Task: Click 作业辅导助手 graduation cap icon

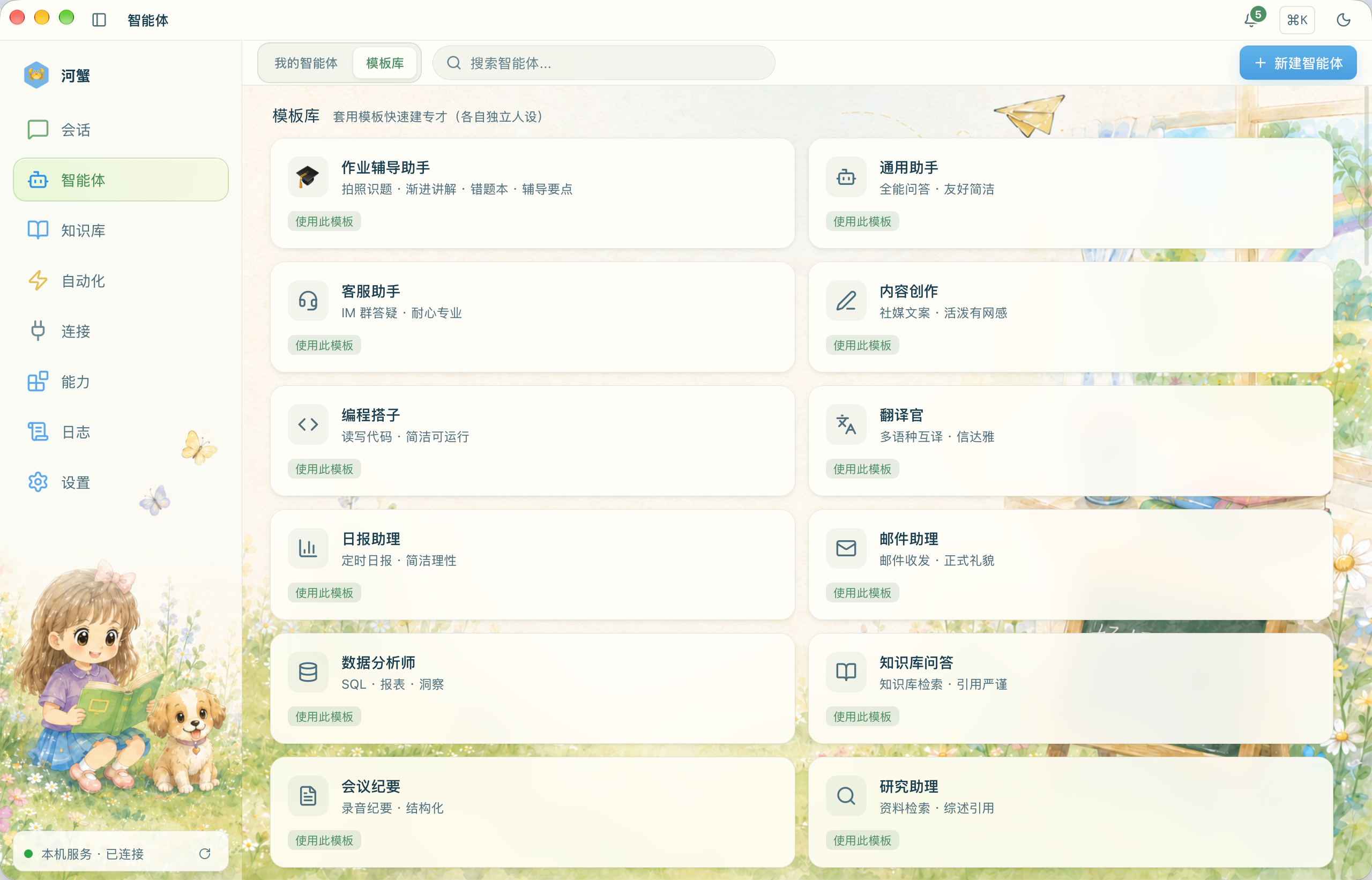Action: 308,176
